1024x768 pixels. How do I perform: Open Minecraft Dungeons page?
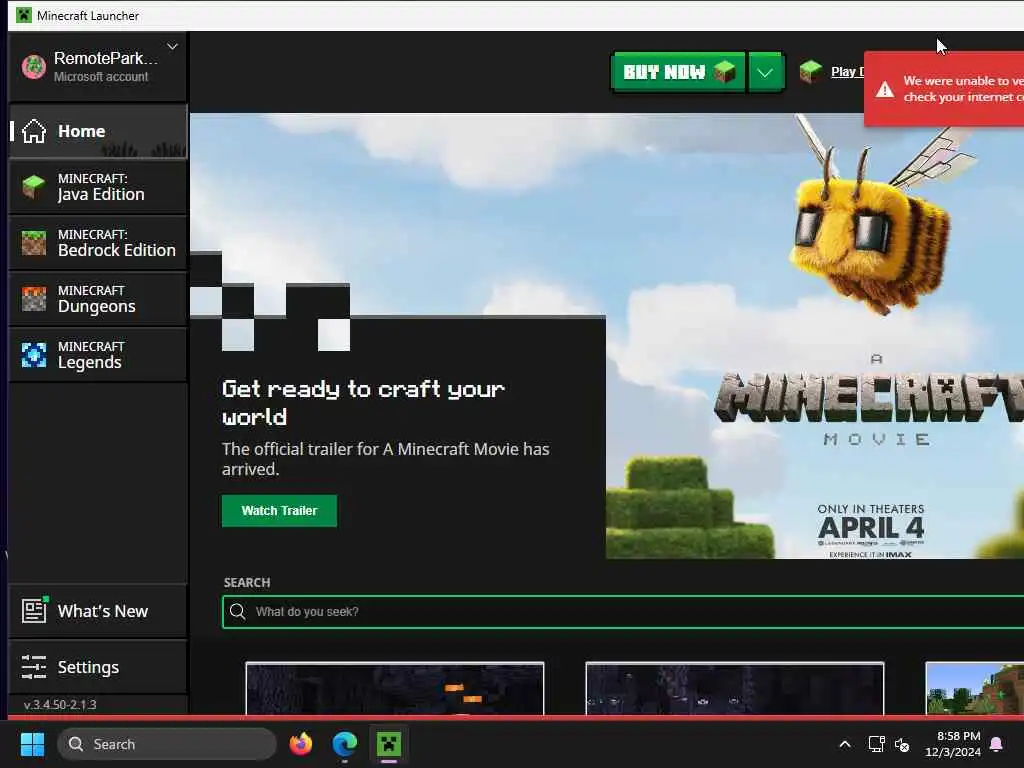click(98, 299)
